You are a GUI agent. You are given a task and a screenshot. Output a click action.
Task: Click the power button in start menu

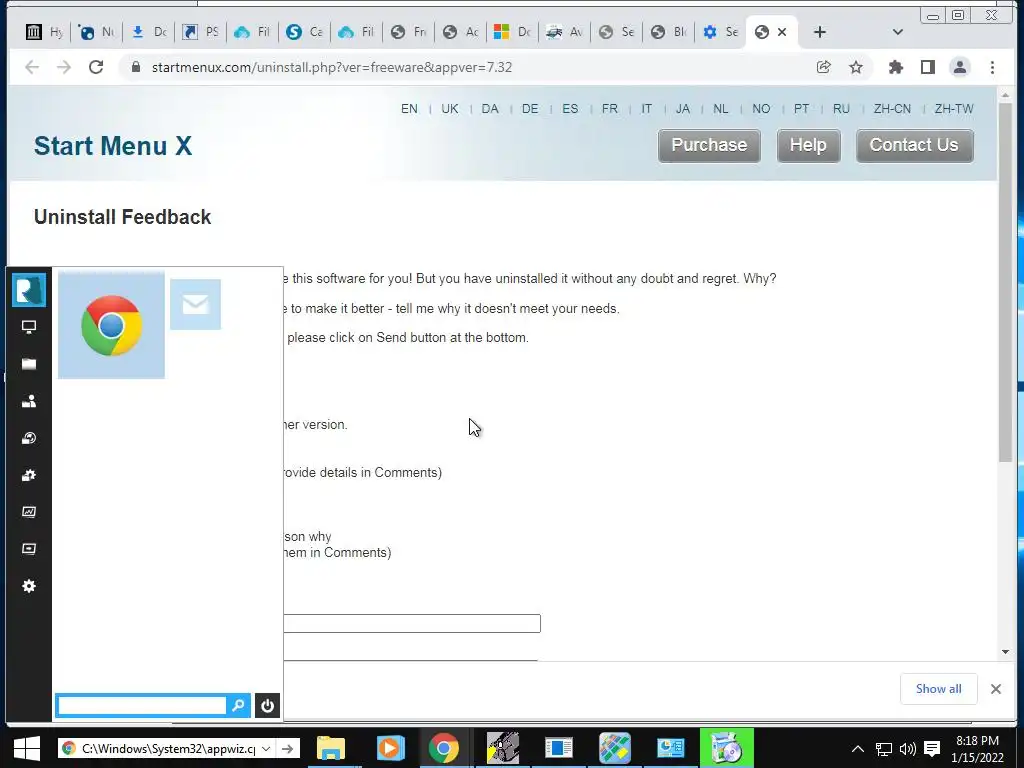(267, 705)
